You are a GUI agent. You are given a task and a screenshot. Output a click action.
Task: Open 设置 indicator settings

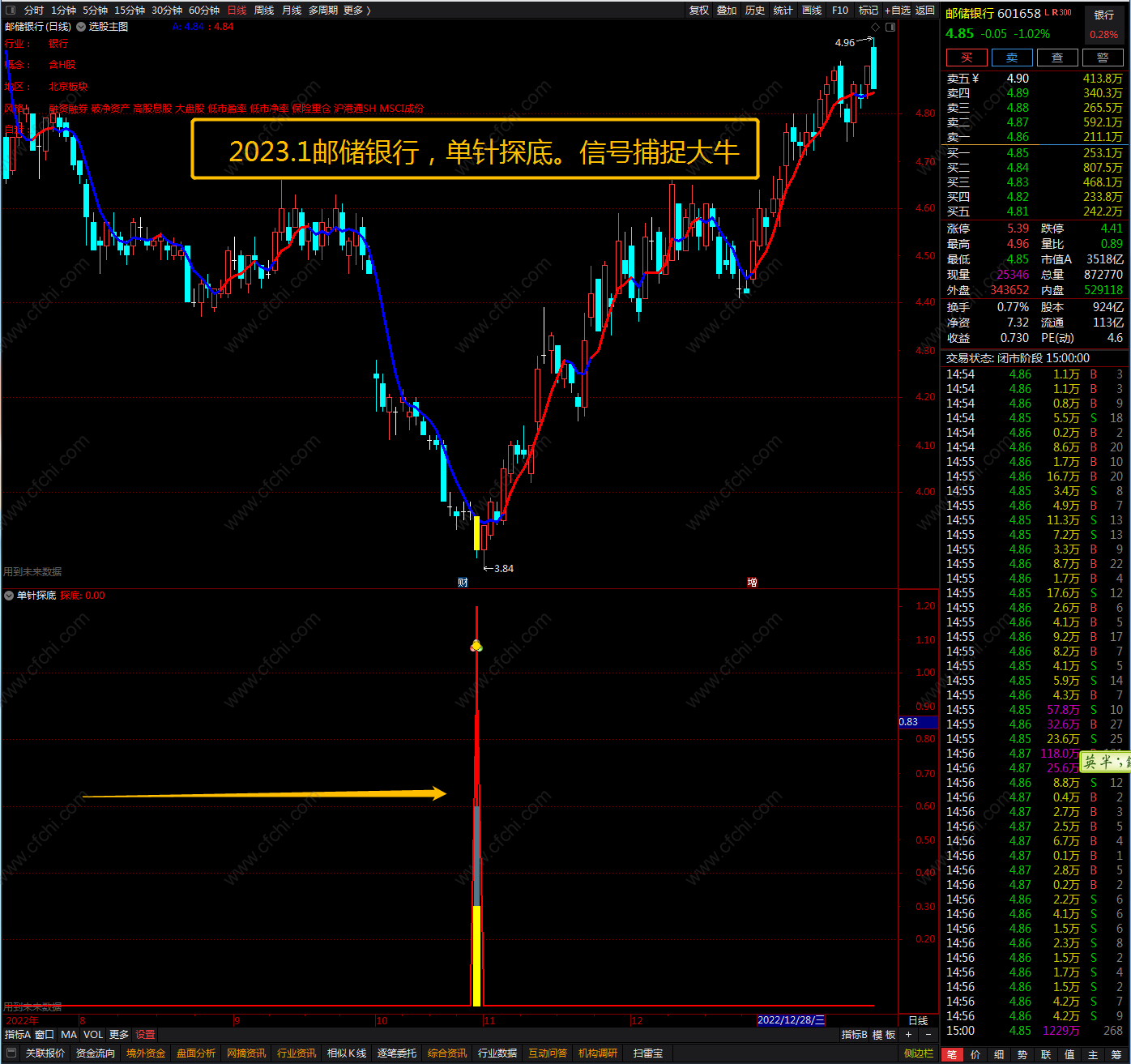[145, 1035]
